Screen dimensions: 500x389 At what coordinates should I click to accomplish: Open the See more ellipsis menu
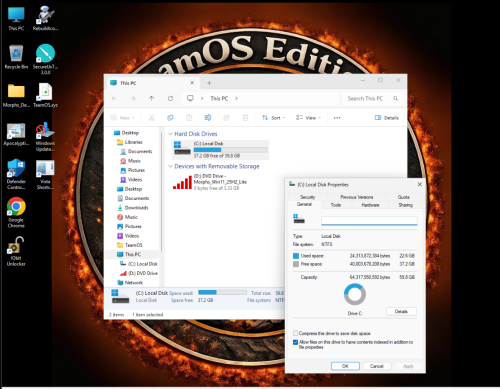337,118
